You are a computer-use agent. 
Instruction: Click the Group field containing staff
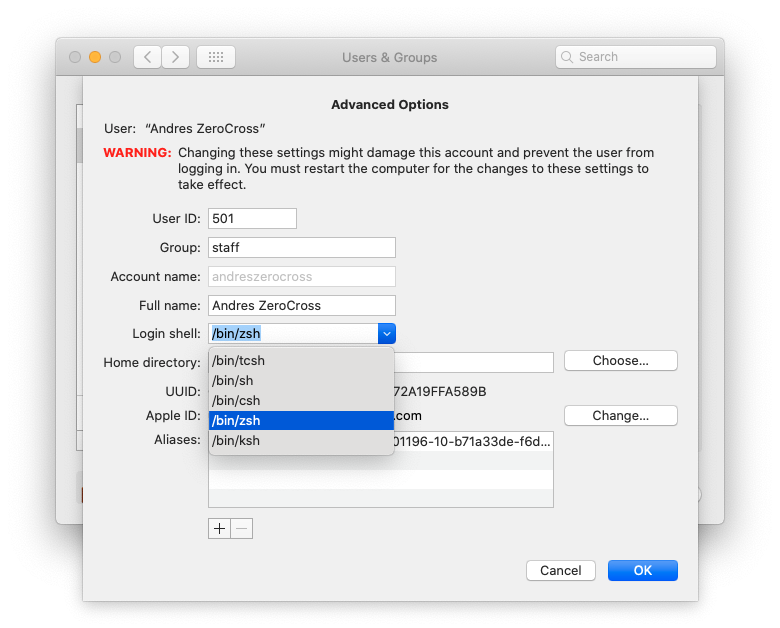click(x=301, y=247)
